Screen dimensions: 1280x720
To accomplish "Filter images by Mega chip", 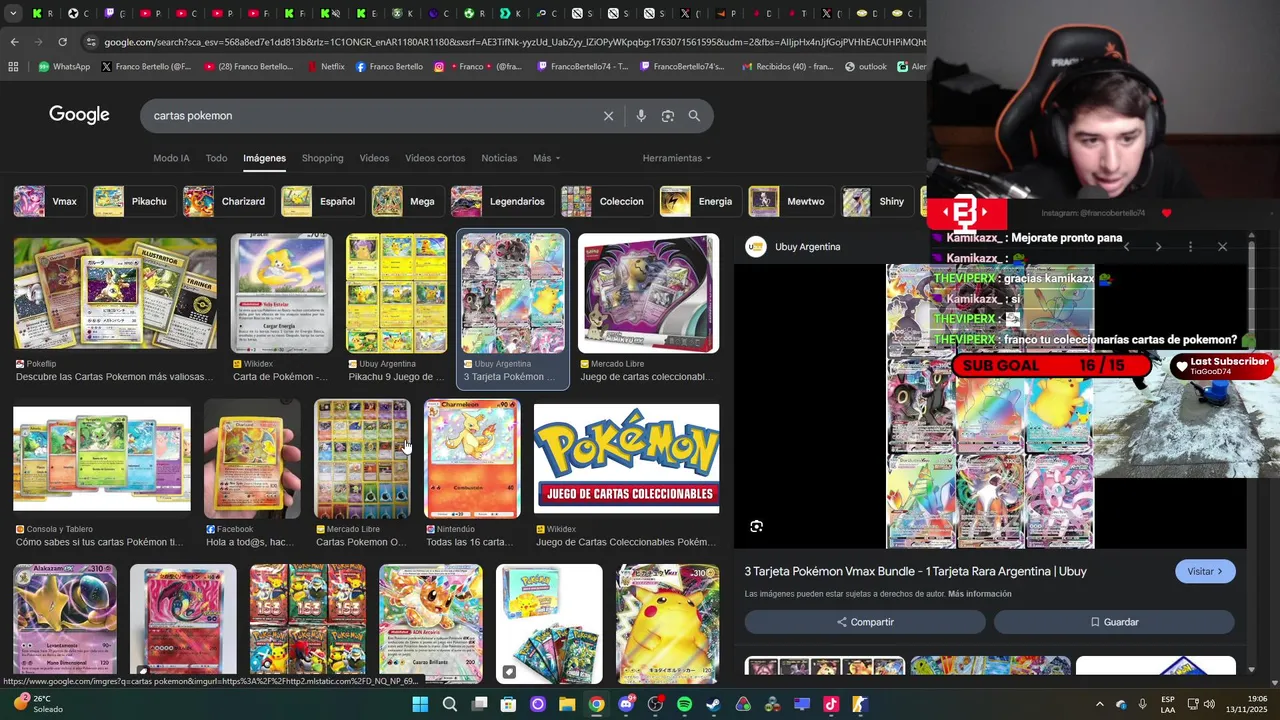I will [406, 201].
